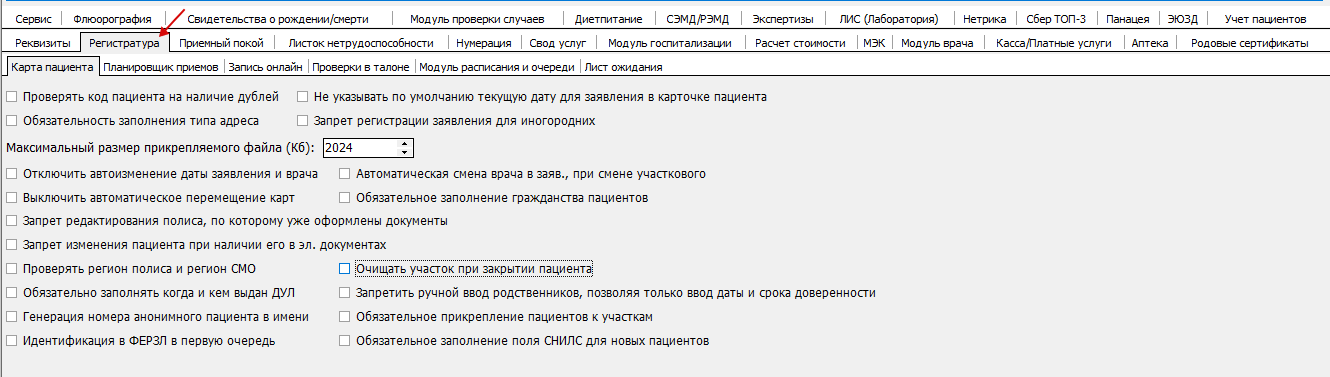Decrease file size with down spinner arrow

click(x=404, y=153)
